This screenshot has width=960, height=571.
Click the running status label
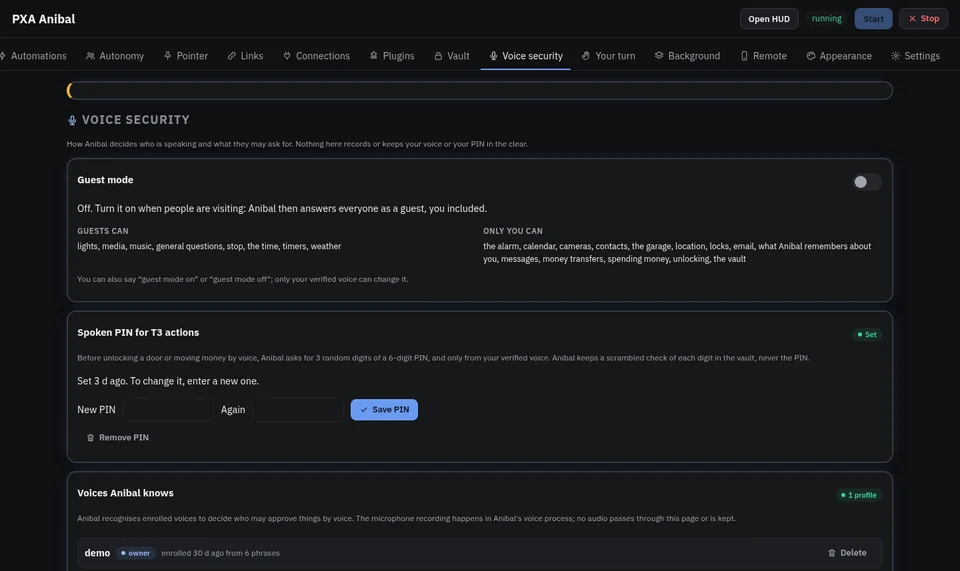coord(826,18)
